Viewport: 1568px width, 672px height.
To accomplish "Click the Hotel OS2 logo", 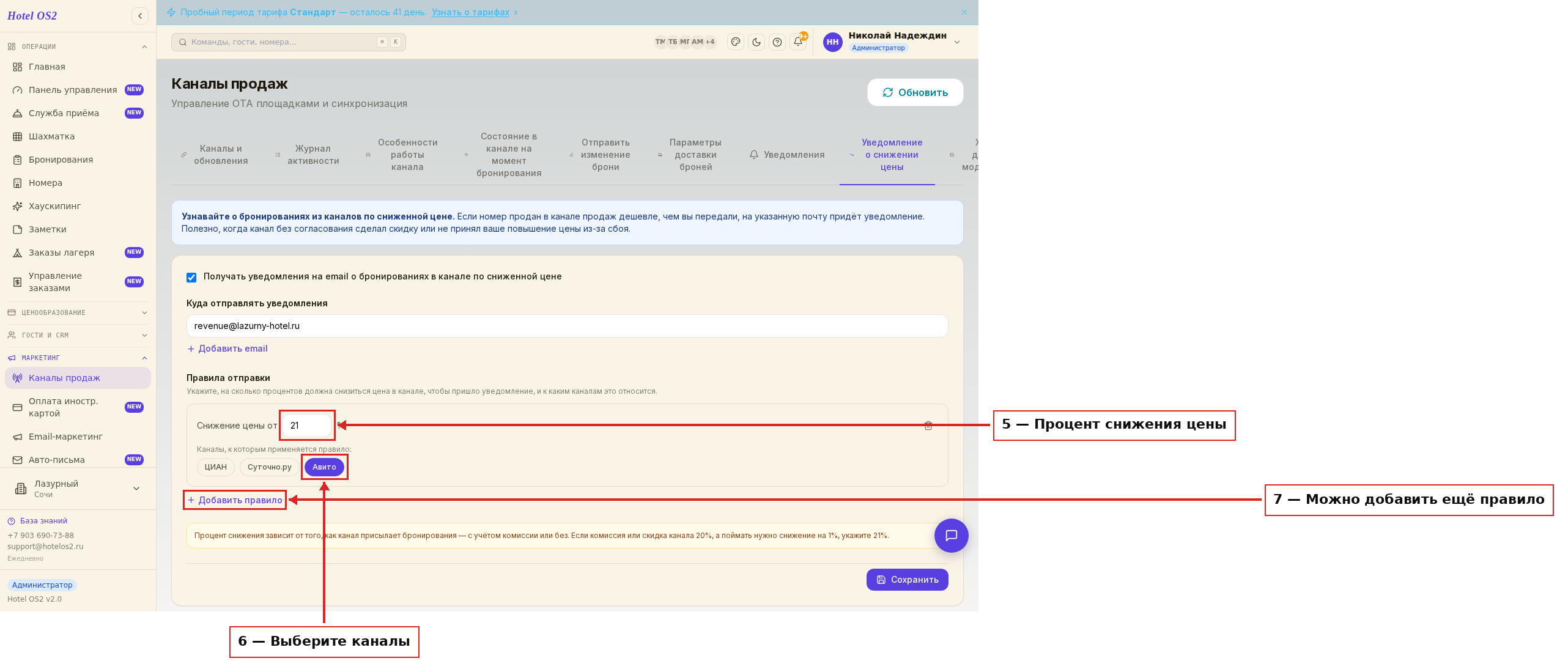I will pos(32,16).
